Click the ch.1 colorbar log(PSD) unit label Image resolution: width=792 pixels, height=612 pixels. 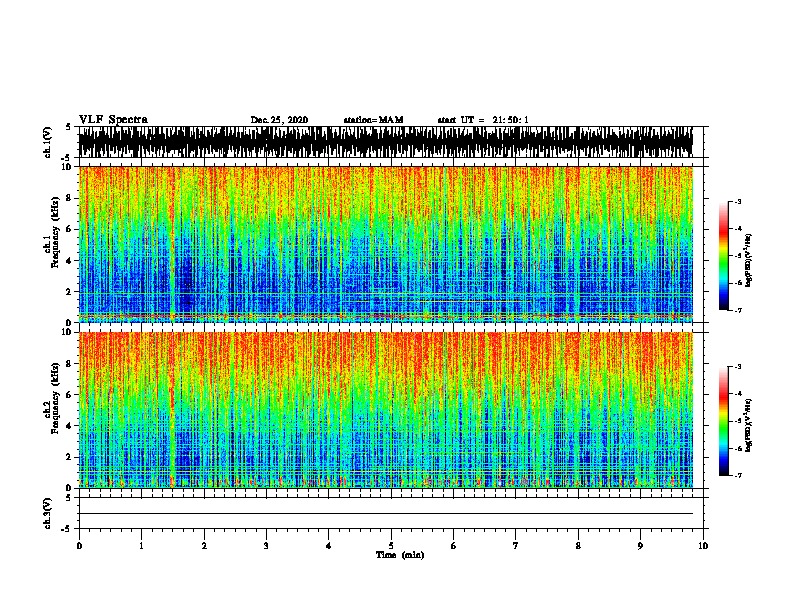pyautogui.click(x=749, y=260)
